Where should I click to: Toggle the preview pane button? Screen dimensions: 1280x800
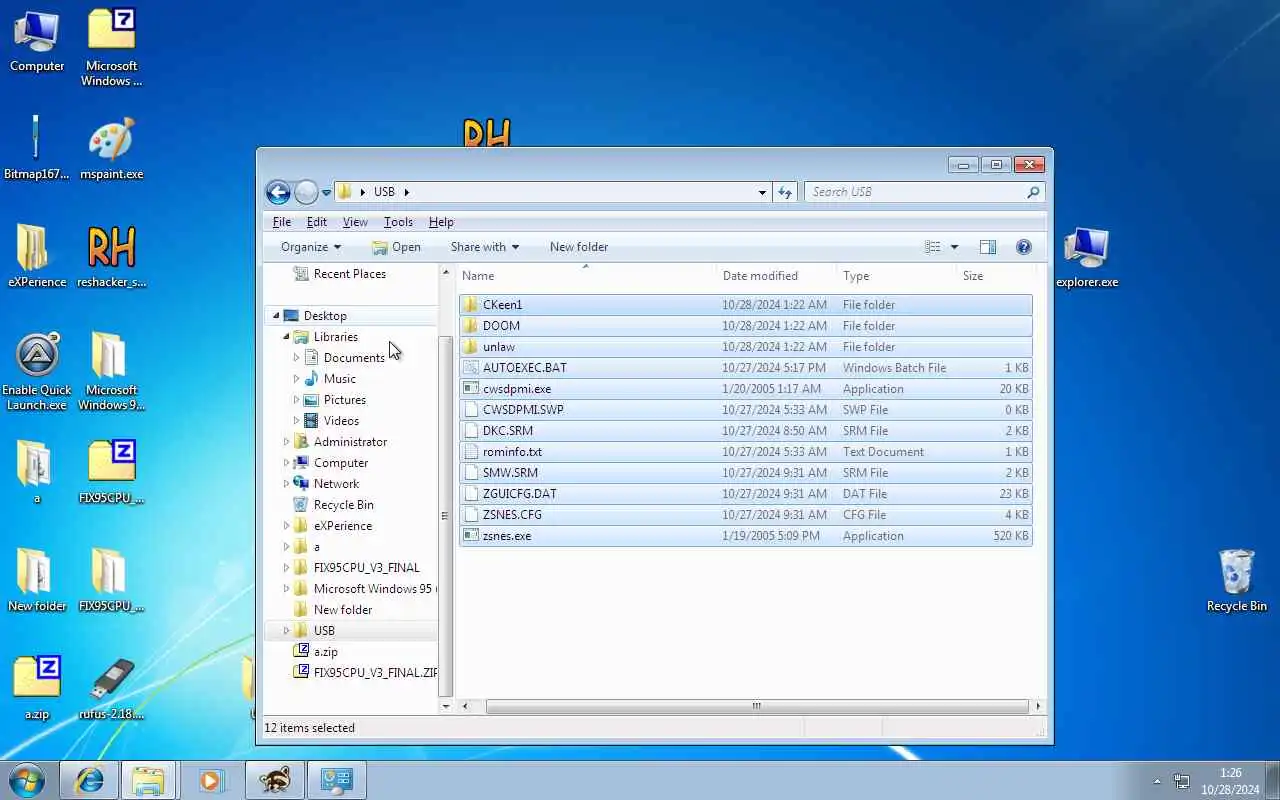[988, 247]
